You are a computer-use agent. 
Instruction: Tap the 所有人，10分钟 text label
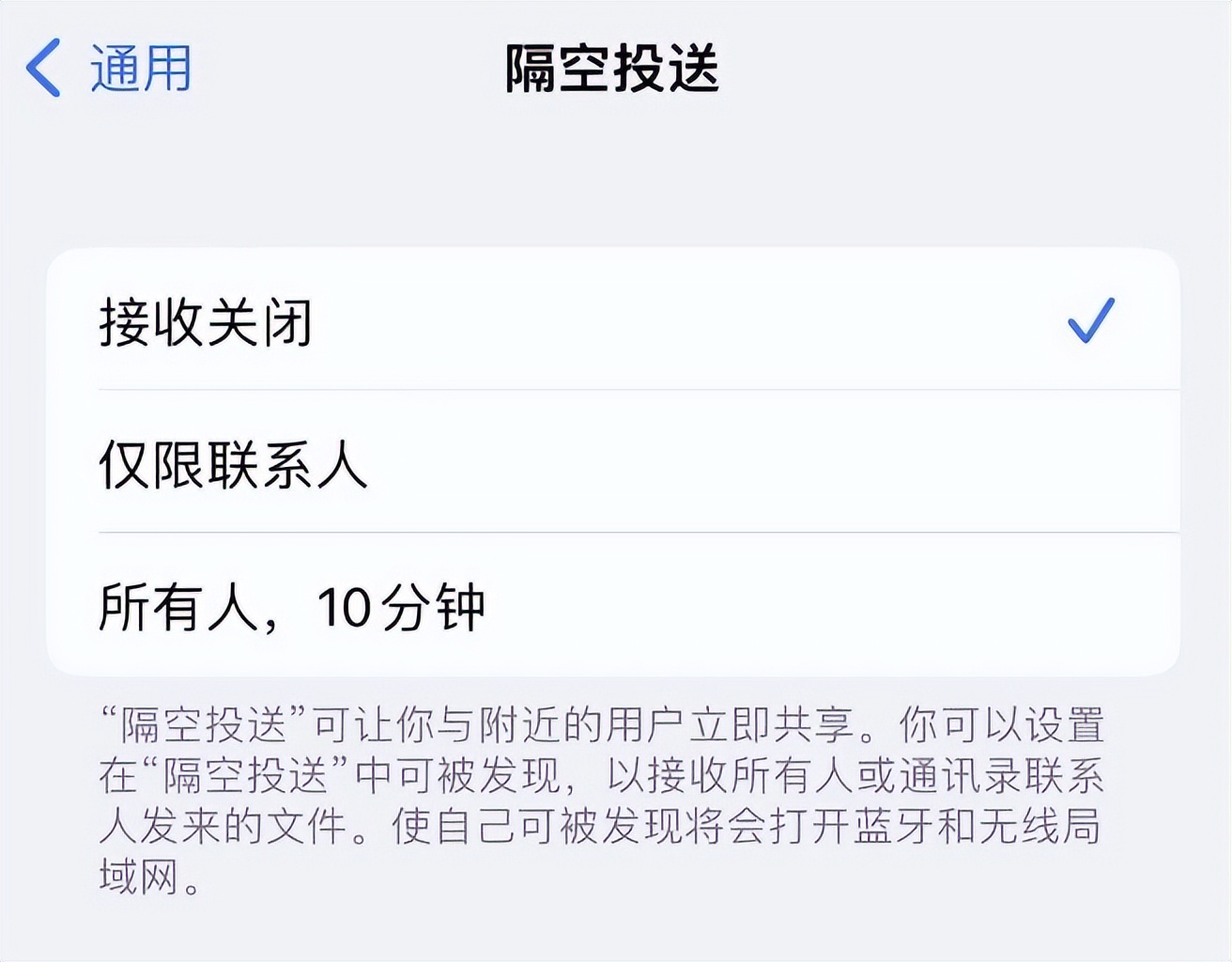pos(292,608)
